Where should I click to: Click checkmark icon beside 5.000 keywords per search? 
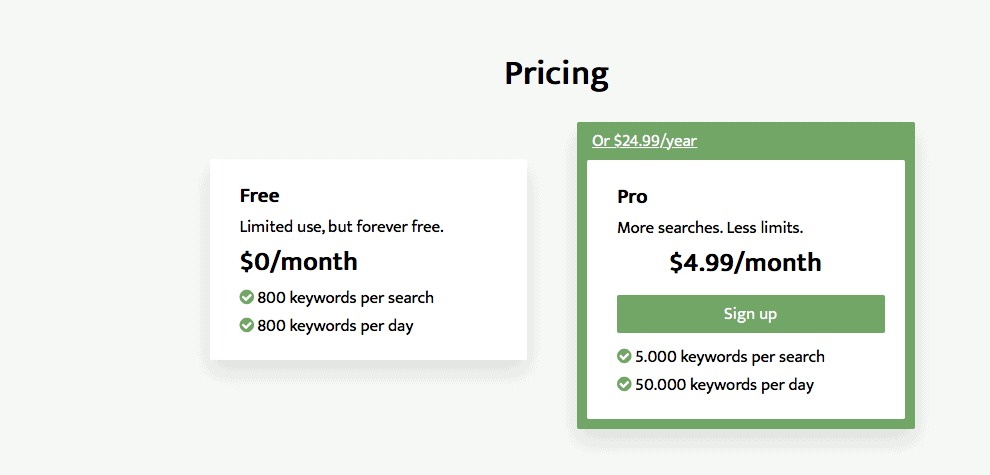coord(624,356)
